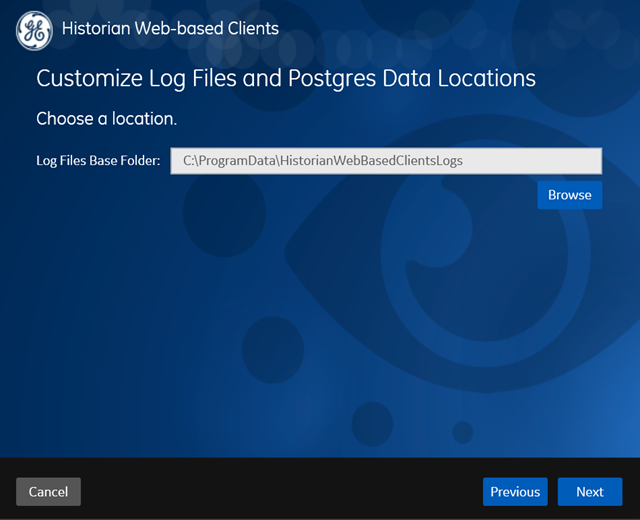The height and width of the screenshot is (520, 640).
Task: Cancel the installation
Action: [x=48, y=491]
